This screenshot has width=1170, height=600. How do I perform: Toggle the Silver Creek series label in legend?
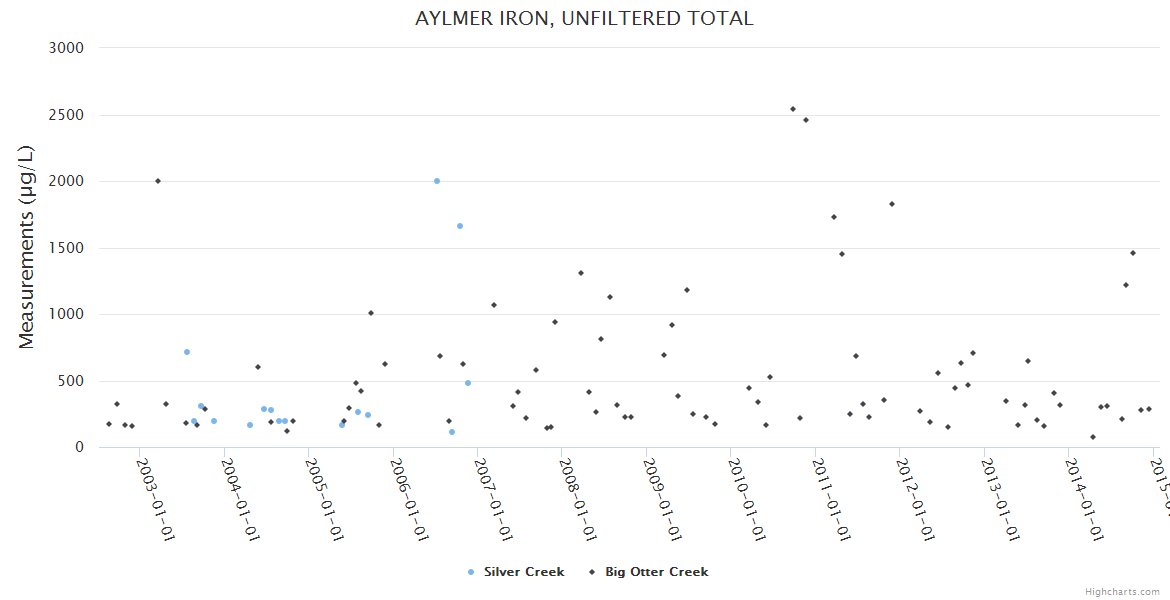tap(524, 572)
